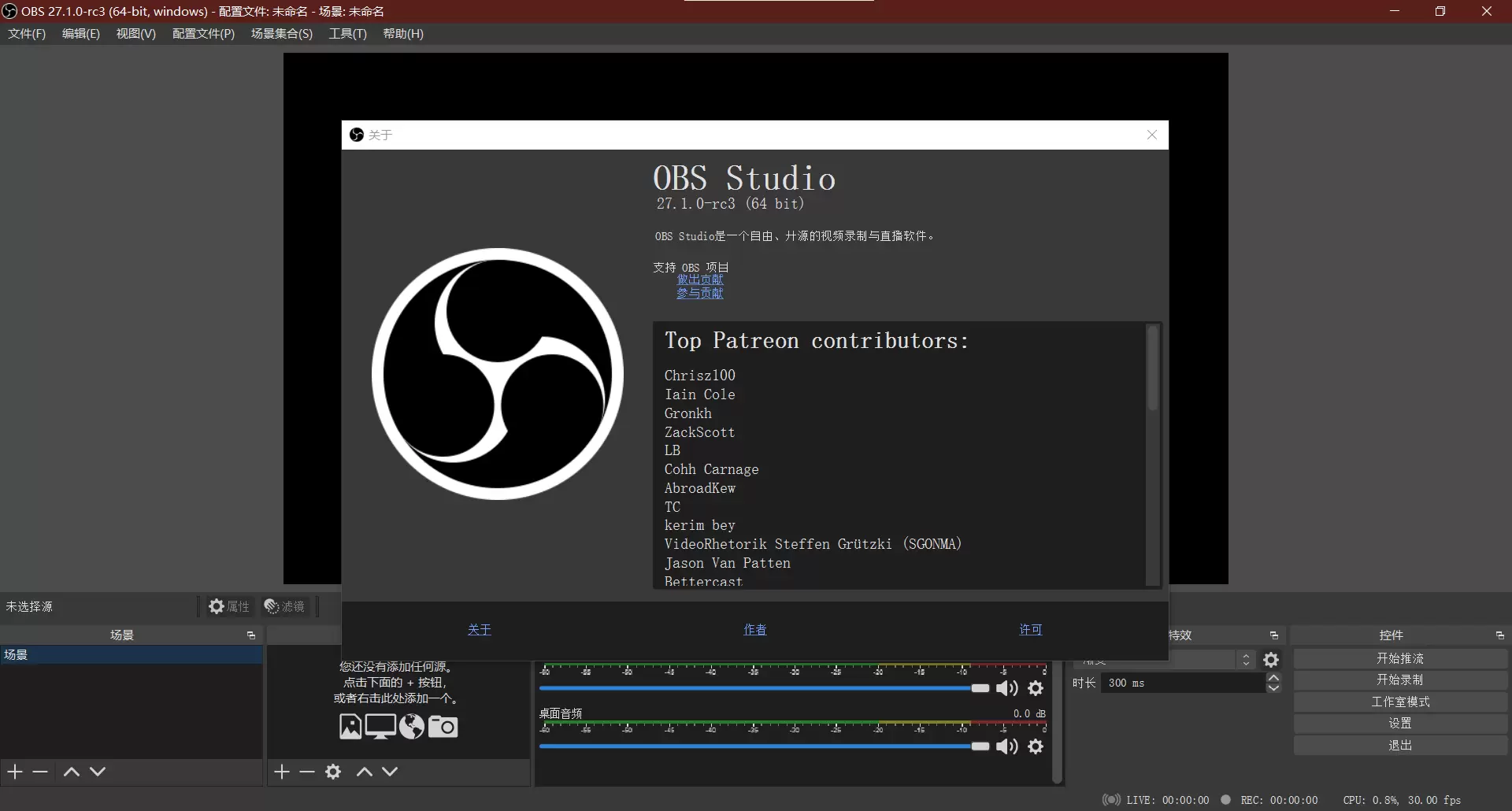Float the 场景 dock using its popout icon
This screenshot has height=811, width=1512.
click(251, 635)
